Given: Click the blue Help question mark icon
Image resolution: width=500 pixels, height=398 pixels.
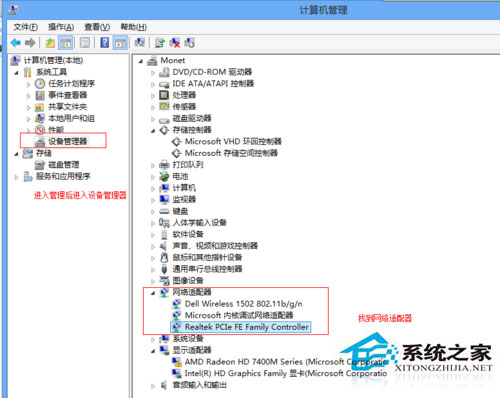Looking at the screenshot, I should (x=104, y=43).
